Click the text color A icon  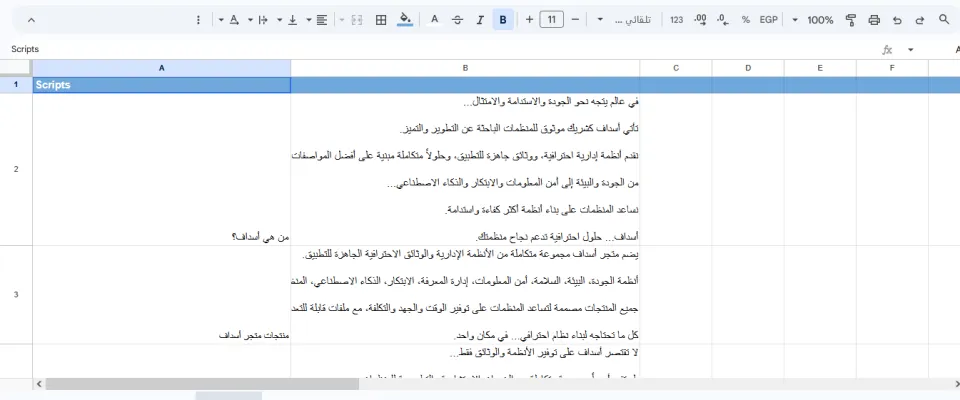point(435,20)
